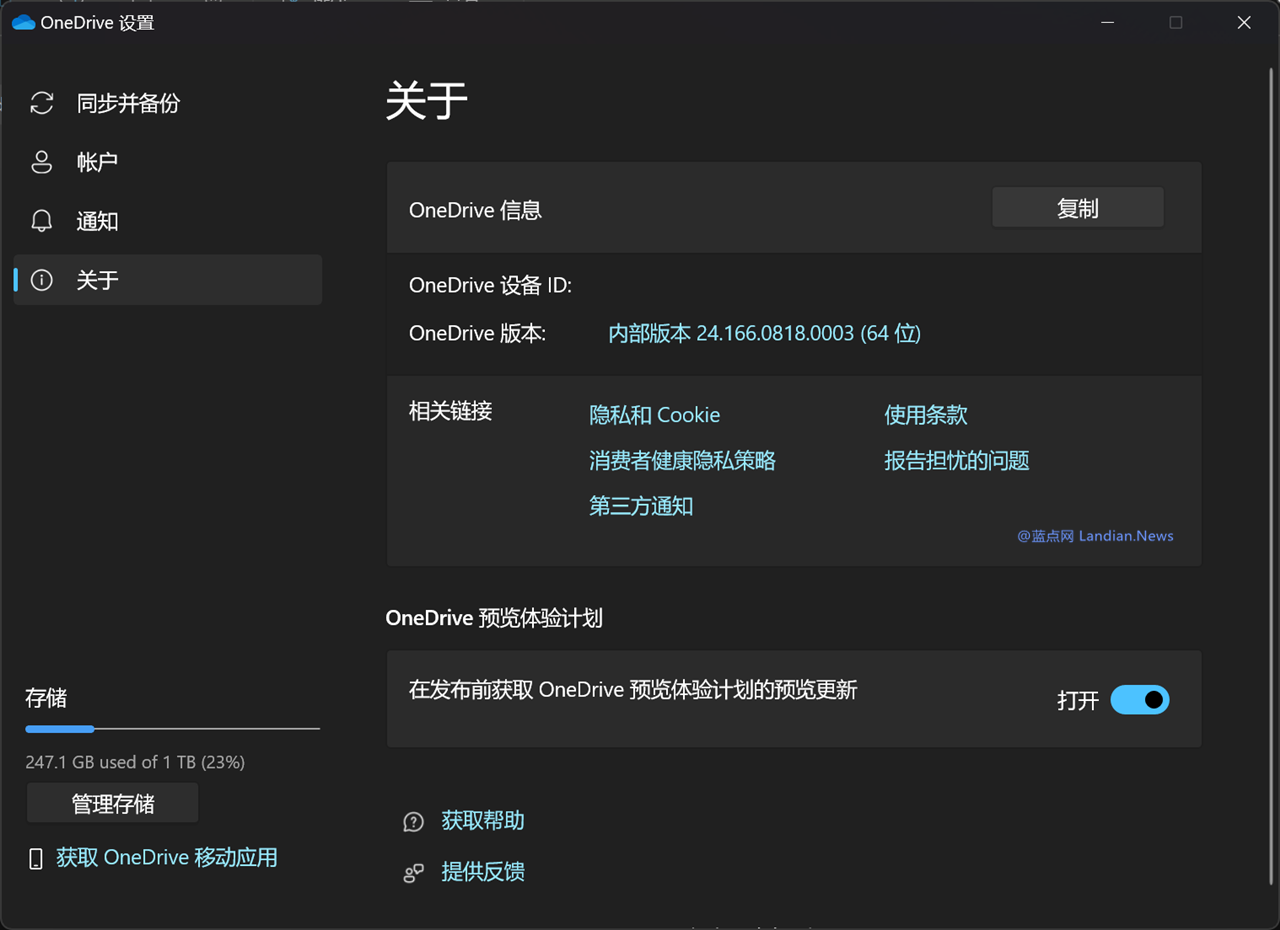Screen dimensions: 1280x930
Task: Open the 提供反馈 link
Action: click(483, 872)
